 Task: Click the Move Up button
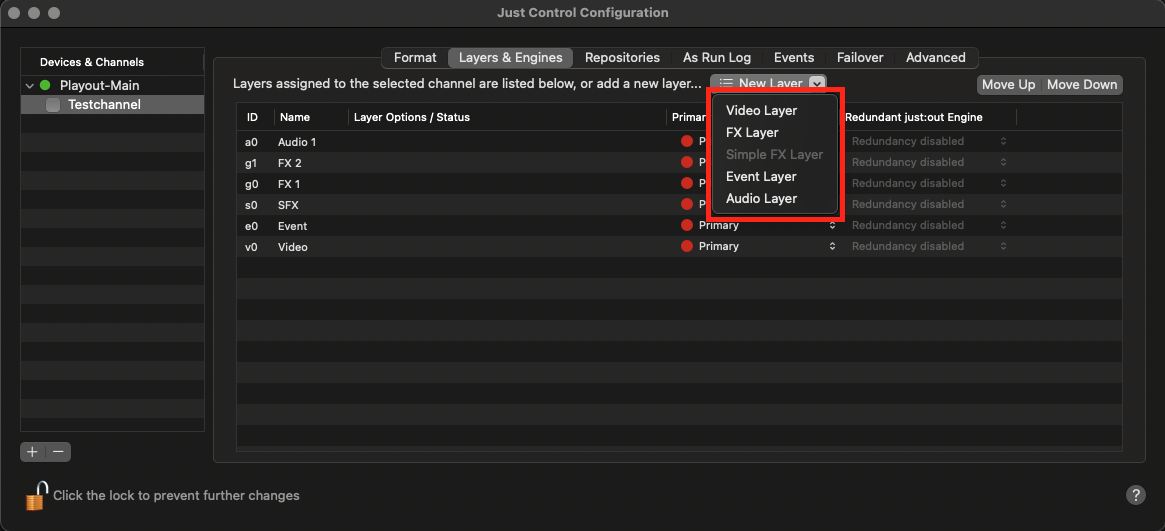tap(1008, 85)
